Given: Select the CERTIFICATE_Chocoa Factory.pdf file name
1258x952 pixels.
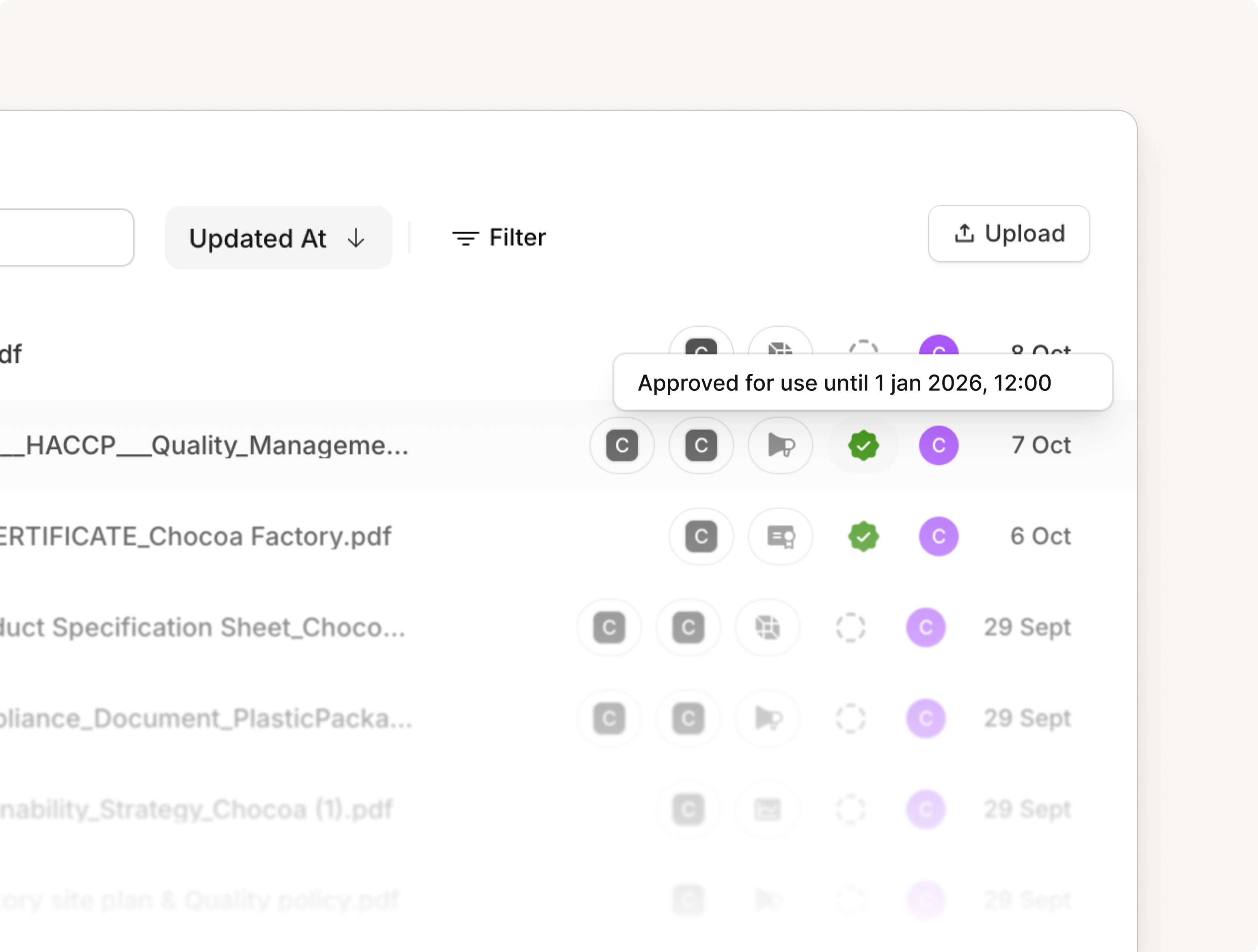Looking at the screenshot, I should [x=196, y=536].
